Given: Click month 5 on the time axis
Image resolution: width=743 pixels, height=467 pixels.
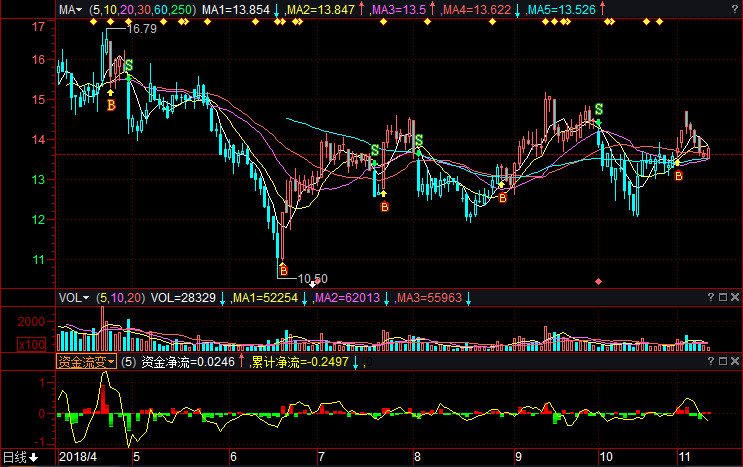Looking at the screenshot, I should [136, 457].
